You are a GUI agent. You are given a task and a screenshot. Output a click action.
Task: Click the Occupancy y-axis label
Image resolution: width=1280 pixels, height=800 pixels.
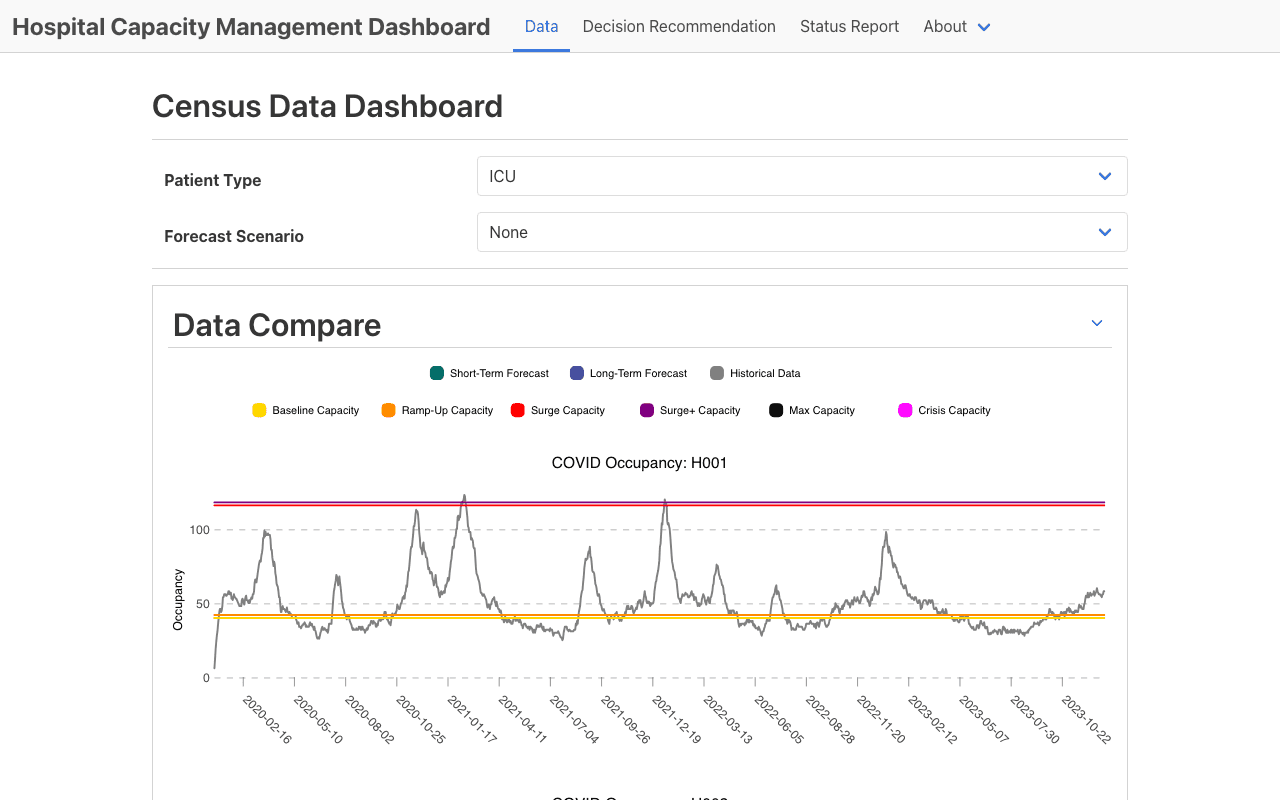click(179, 599)
